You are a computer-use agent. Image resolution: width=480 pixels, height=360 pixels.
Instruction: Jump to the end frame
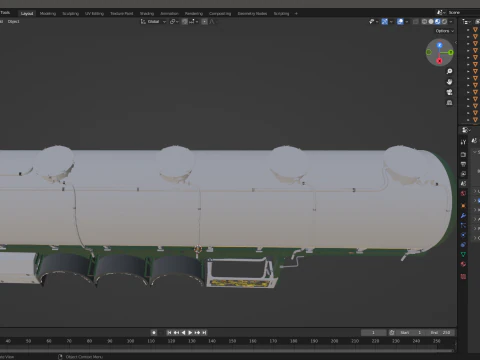pyautogui.click(x=204, y=332)
